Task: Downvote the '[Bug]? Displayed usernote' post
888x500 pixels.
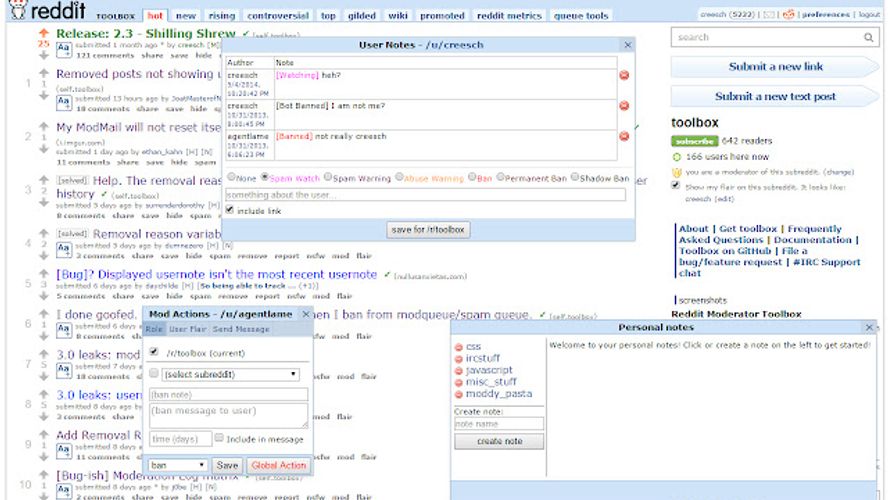Action: [44, 296]
